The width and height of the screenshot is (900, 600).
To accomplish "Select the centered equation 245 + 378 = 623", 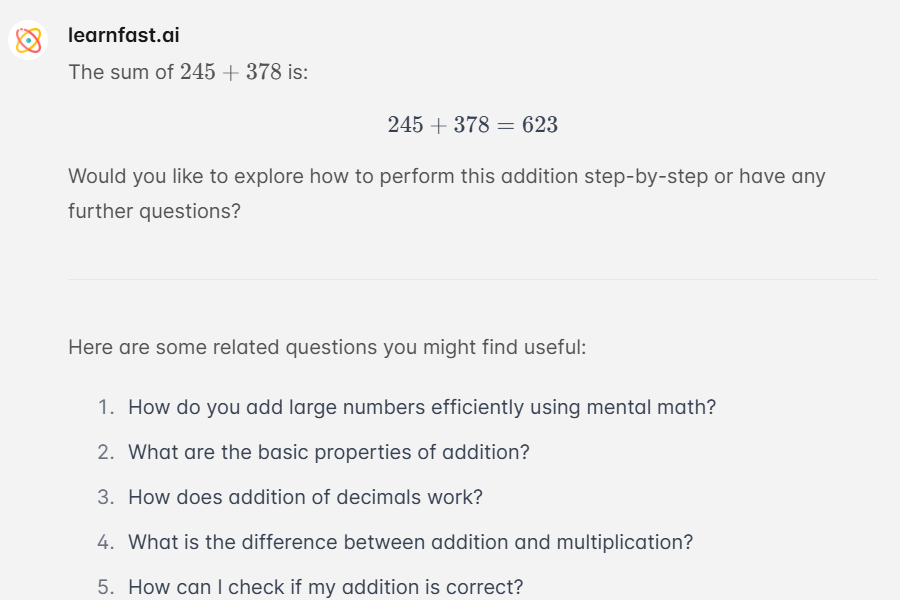I will 472,125.
